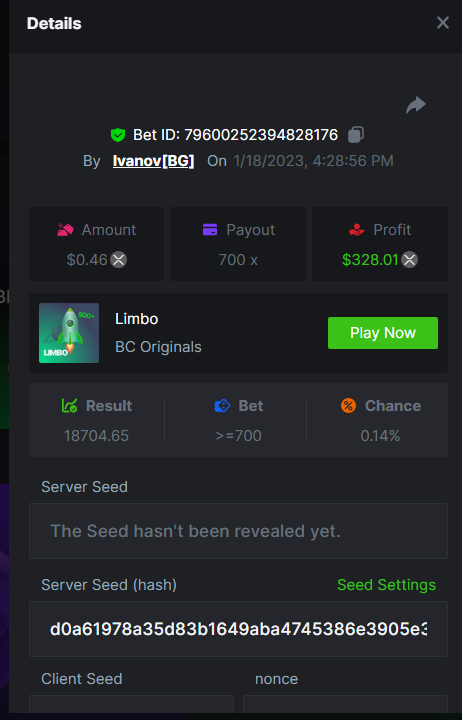Click the blue Bet tag icon
This screenshot has height=720, width=462.
pos(222,405)
